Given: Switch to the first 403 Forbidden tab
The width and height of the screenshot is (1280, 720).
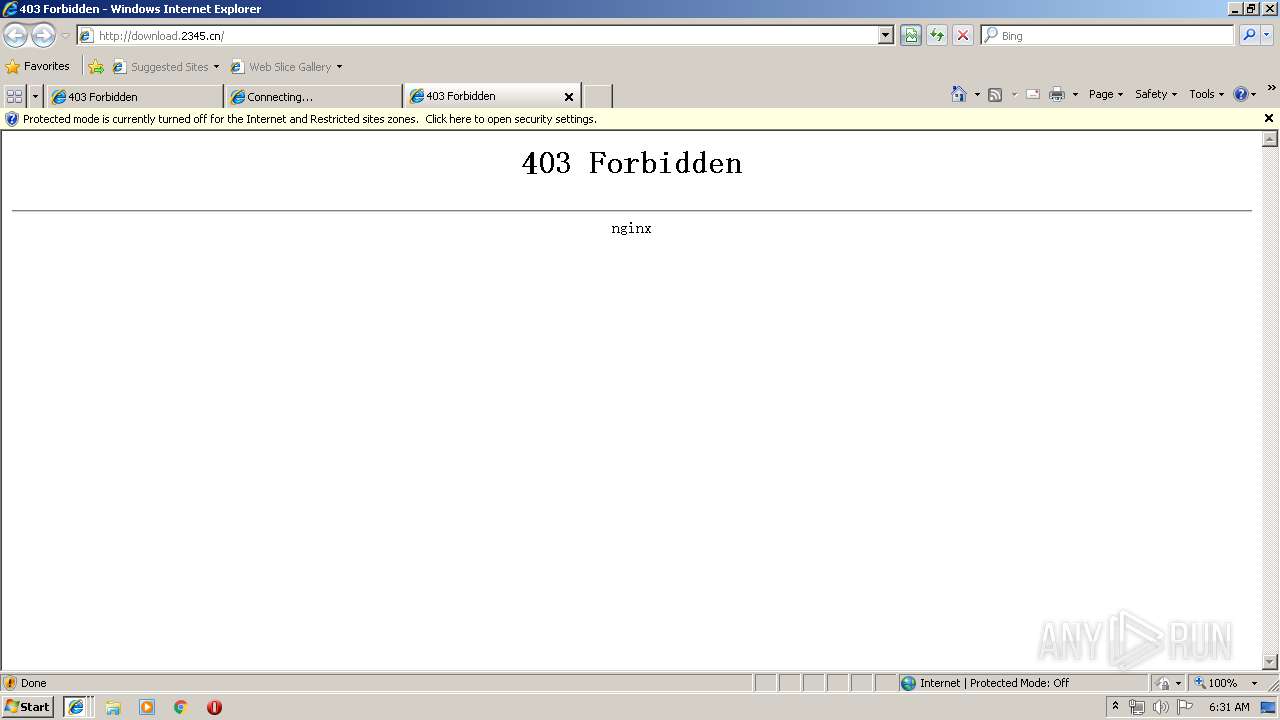Looking at the screenshot, I should coord(134,97).
